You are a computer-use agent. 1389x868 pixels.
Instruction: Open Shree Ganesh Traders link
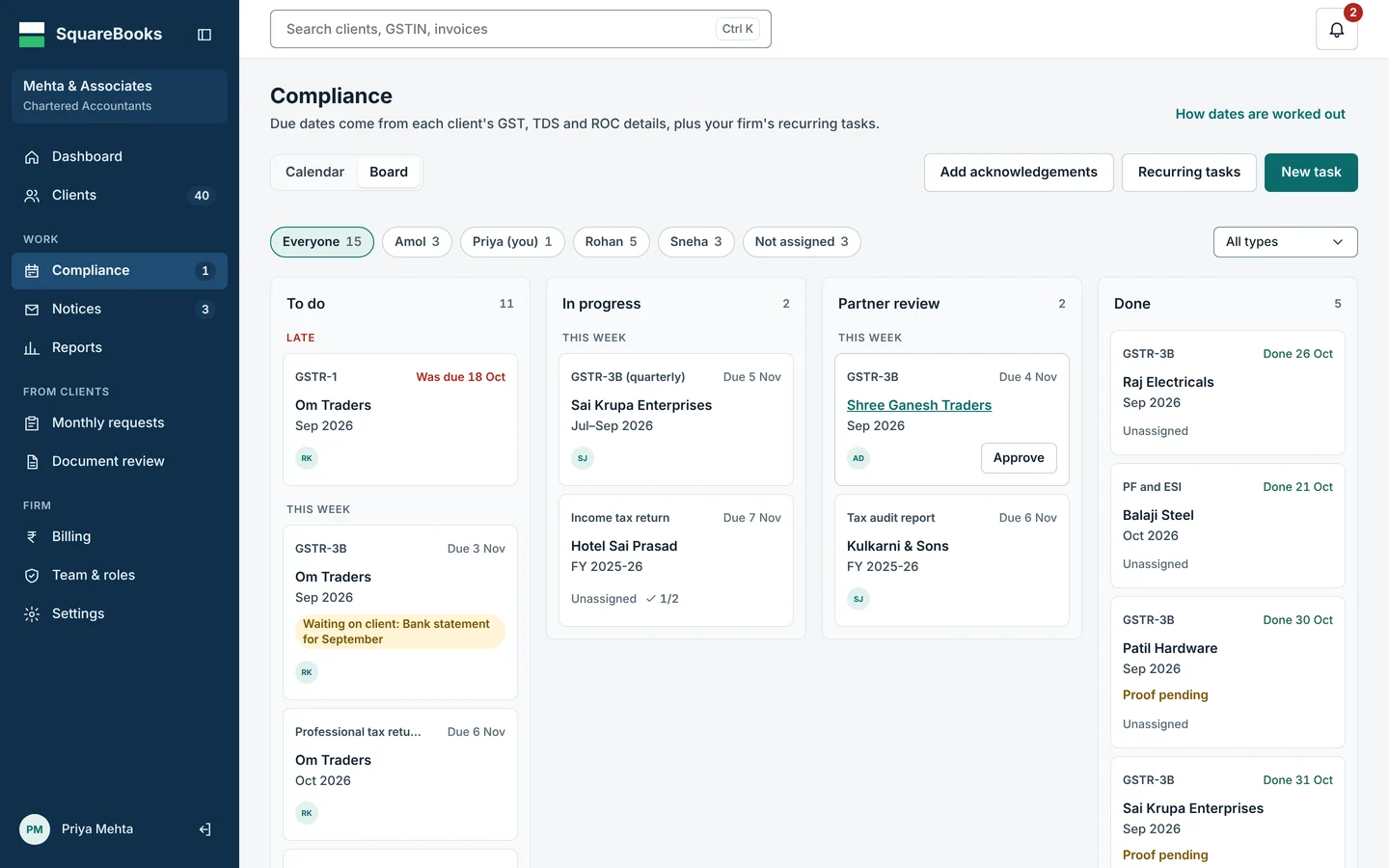point(919,405)
